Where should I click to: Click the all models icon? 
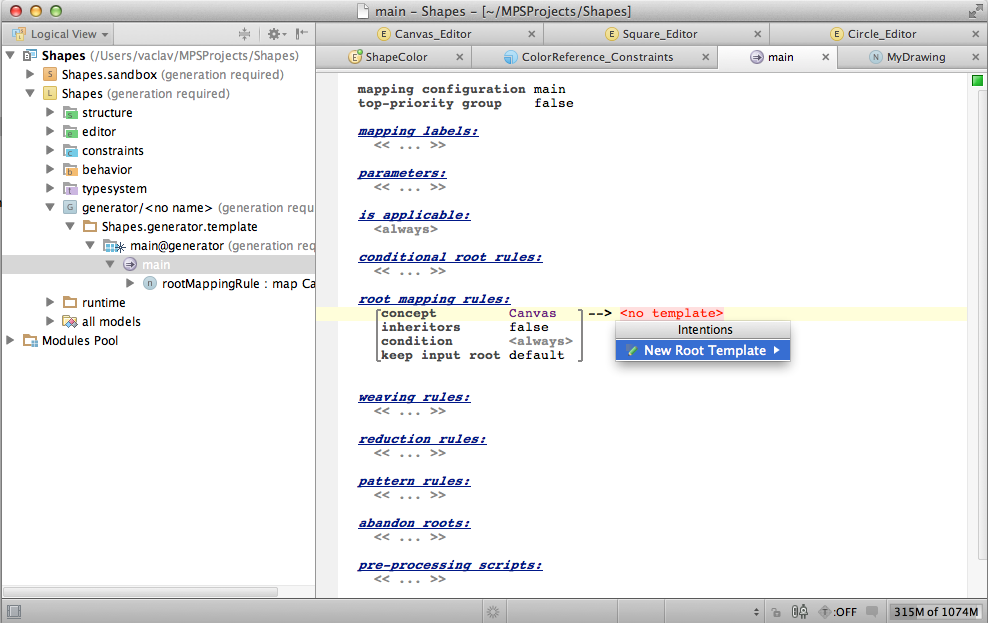(x=70, y=322)
